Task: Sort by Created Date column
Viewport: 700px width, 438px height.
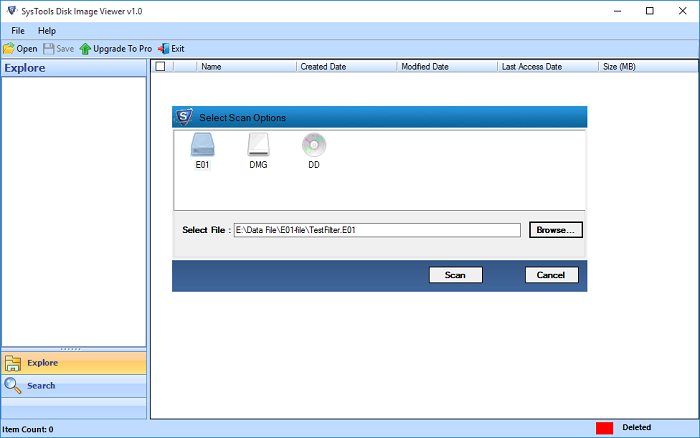Action: click(x=346, y=67)
